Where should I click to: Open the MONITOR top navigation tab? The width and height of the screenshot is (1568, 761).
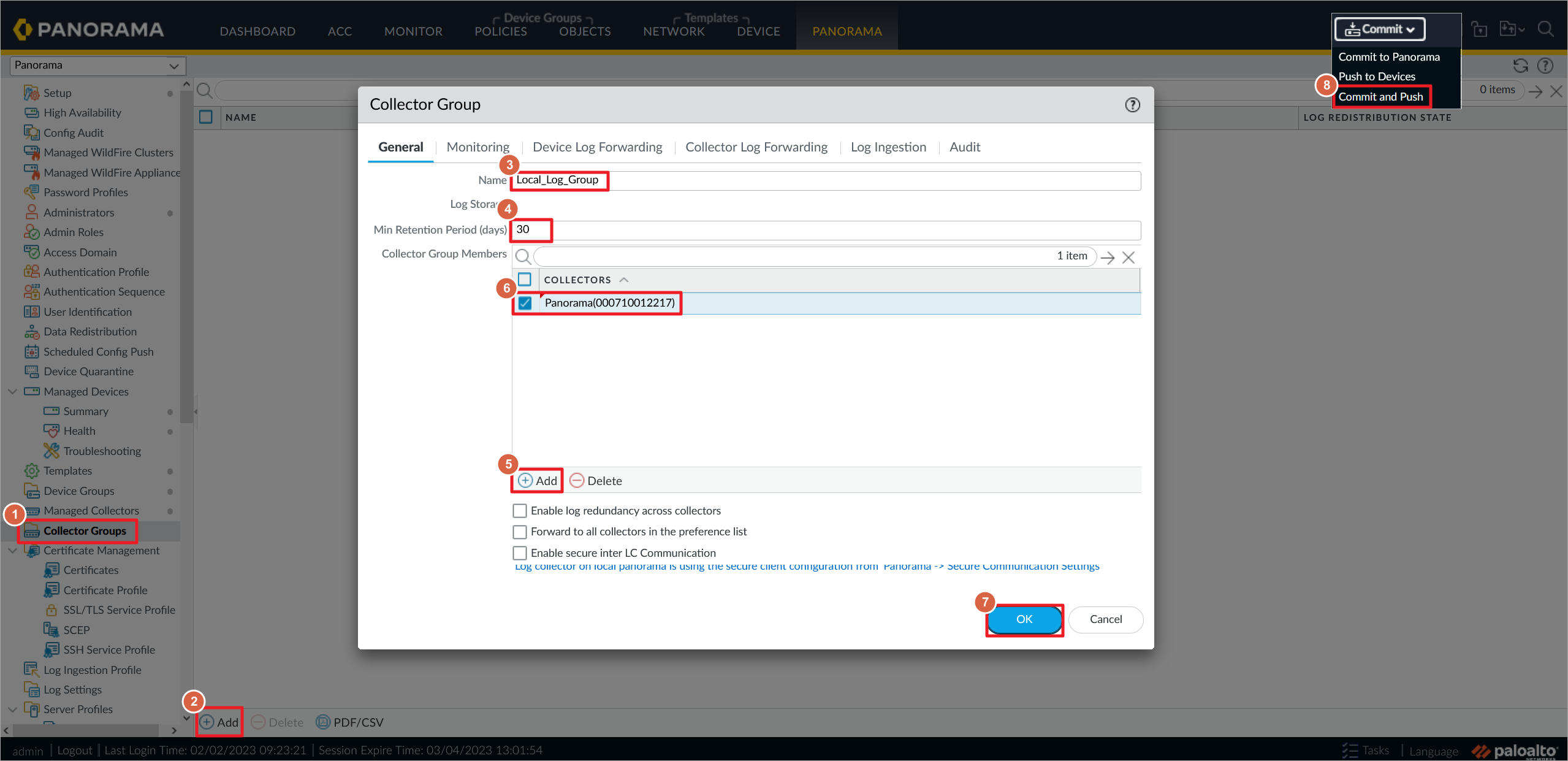click(413, 31)
